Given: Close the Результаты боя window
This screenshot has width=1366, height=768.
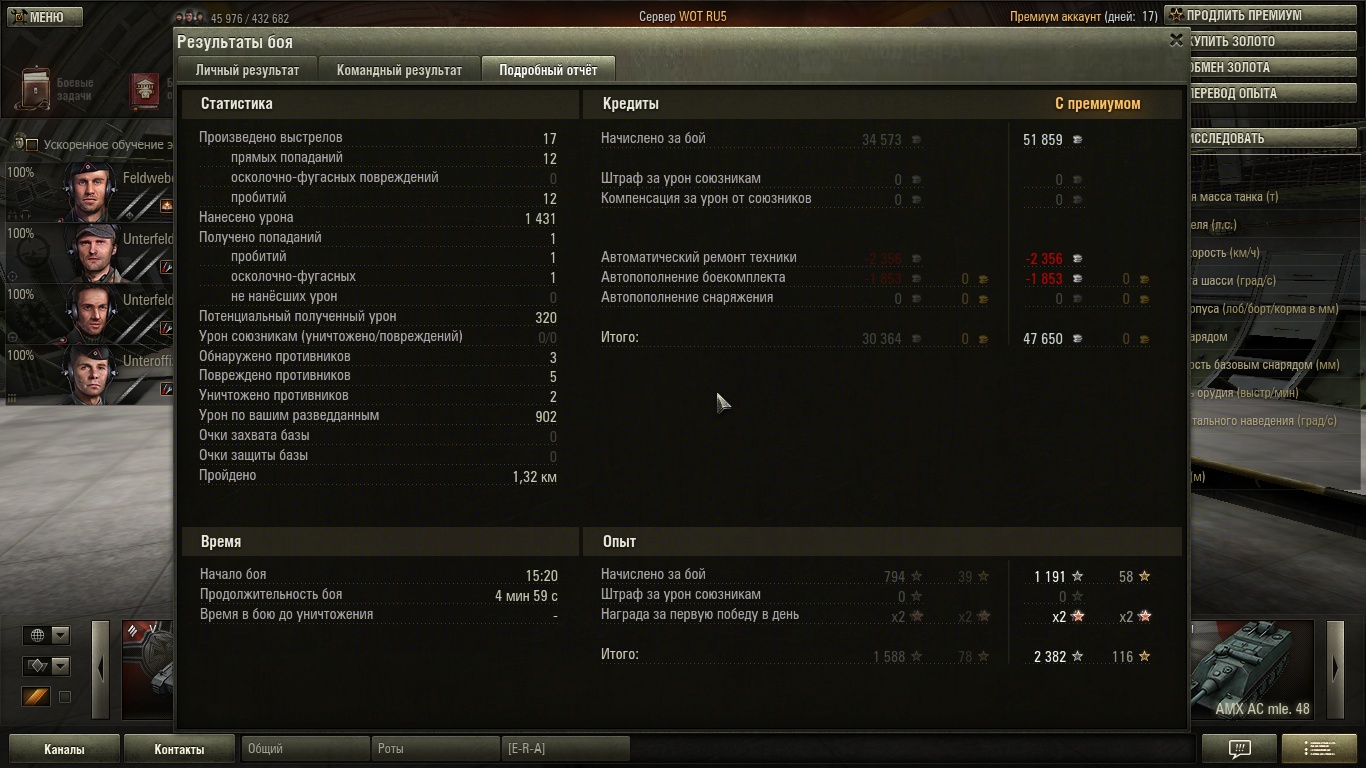Looking at the screenshot, I should tap(1176, 40).
